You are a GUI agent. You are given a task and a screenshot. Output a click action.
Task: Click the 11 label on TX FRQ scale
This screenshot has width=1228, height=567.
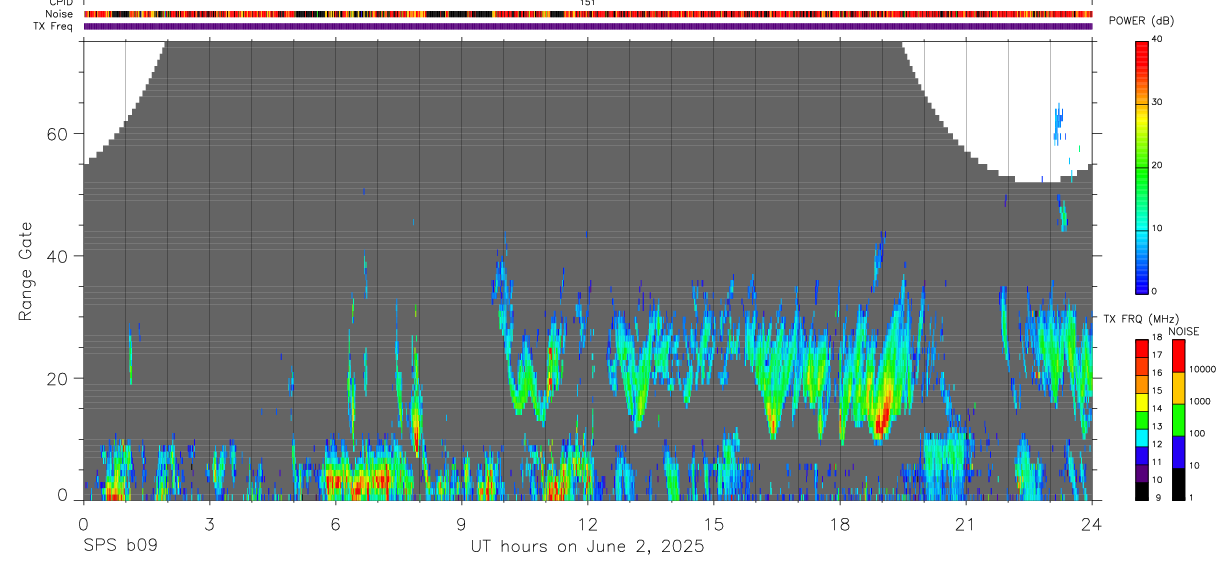(x=1157, y=463)
